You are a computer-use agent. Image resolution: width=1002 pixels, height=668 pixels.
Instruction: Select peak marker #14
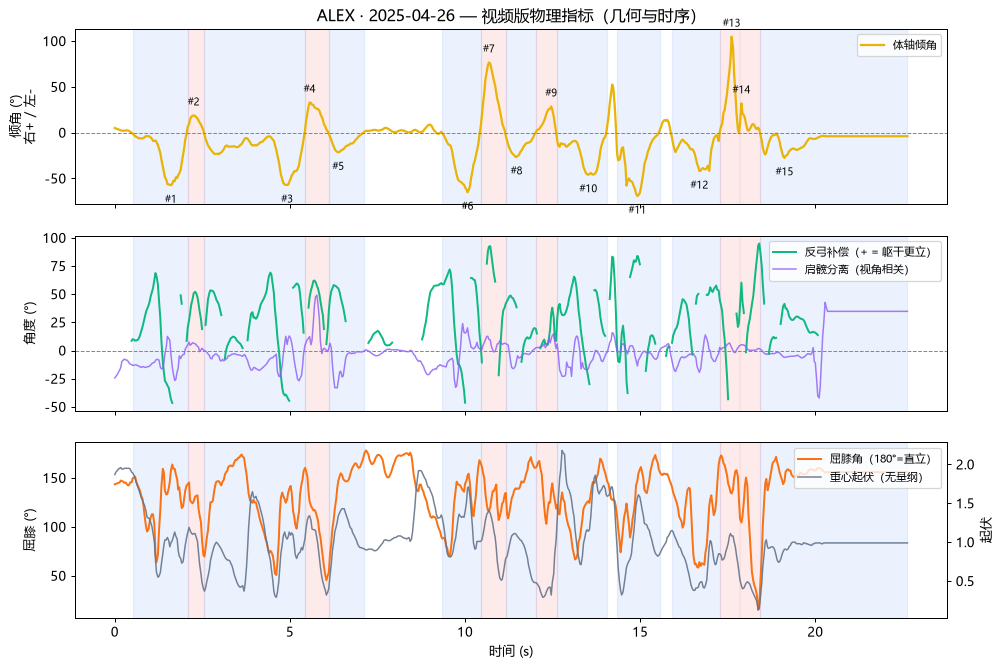(x=741, y=89)
